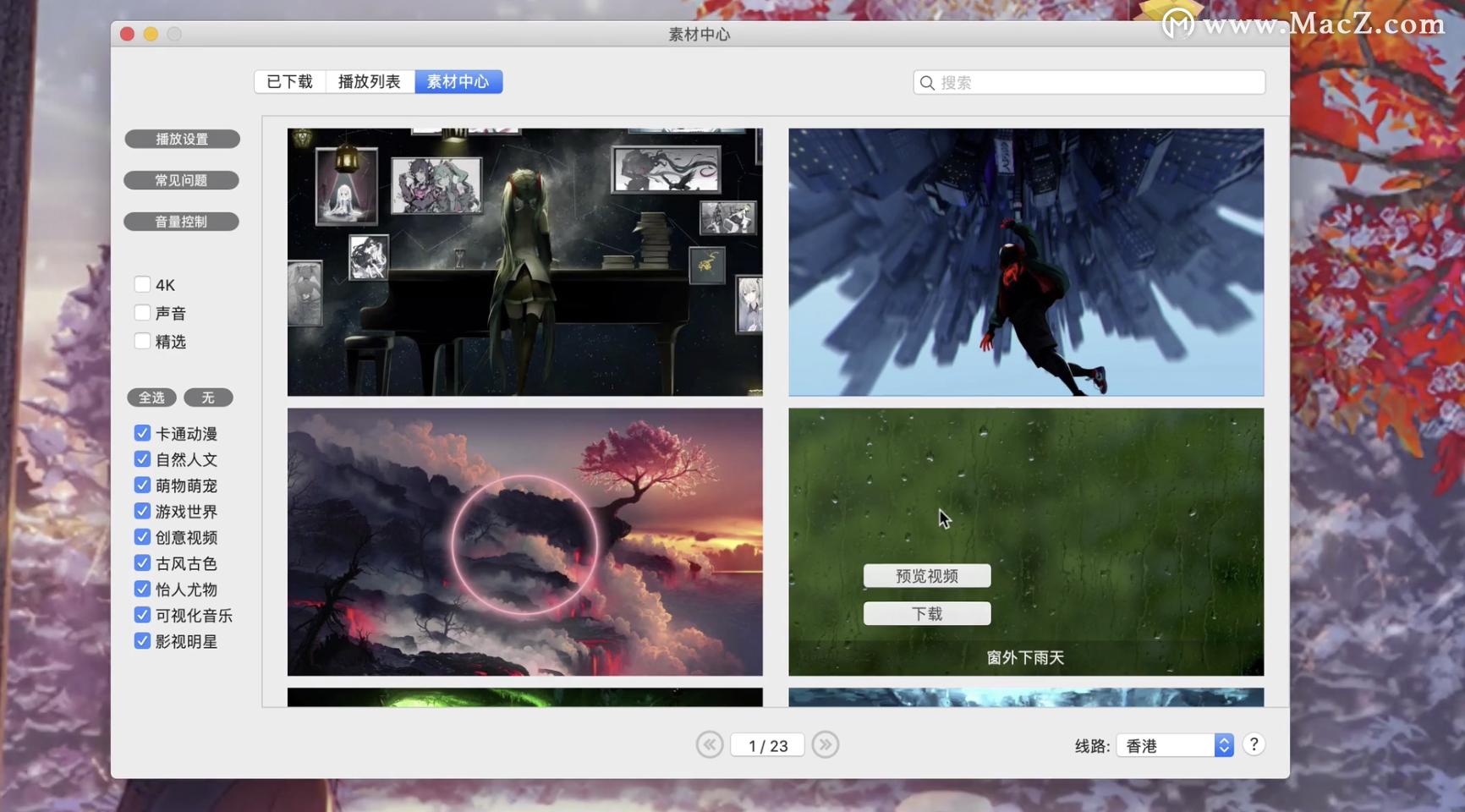Viewport: 1465px width, 812px height.
Task: Click 下载 on the rainy window wallpaper
Action: pos(927,614)
